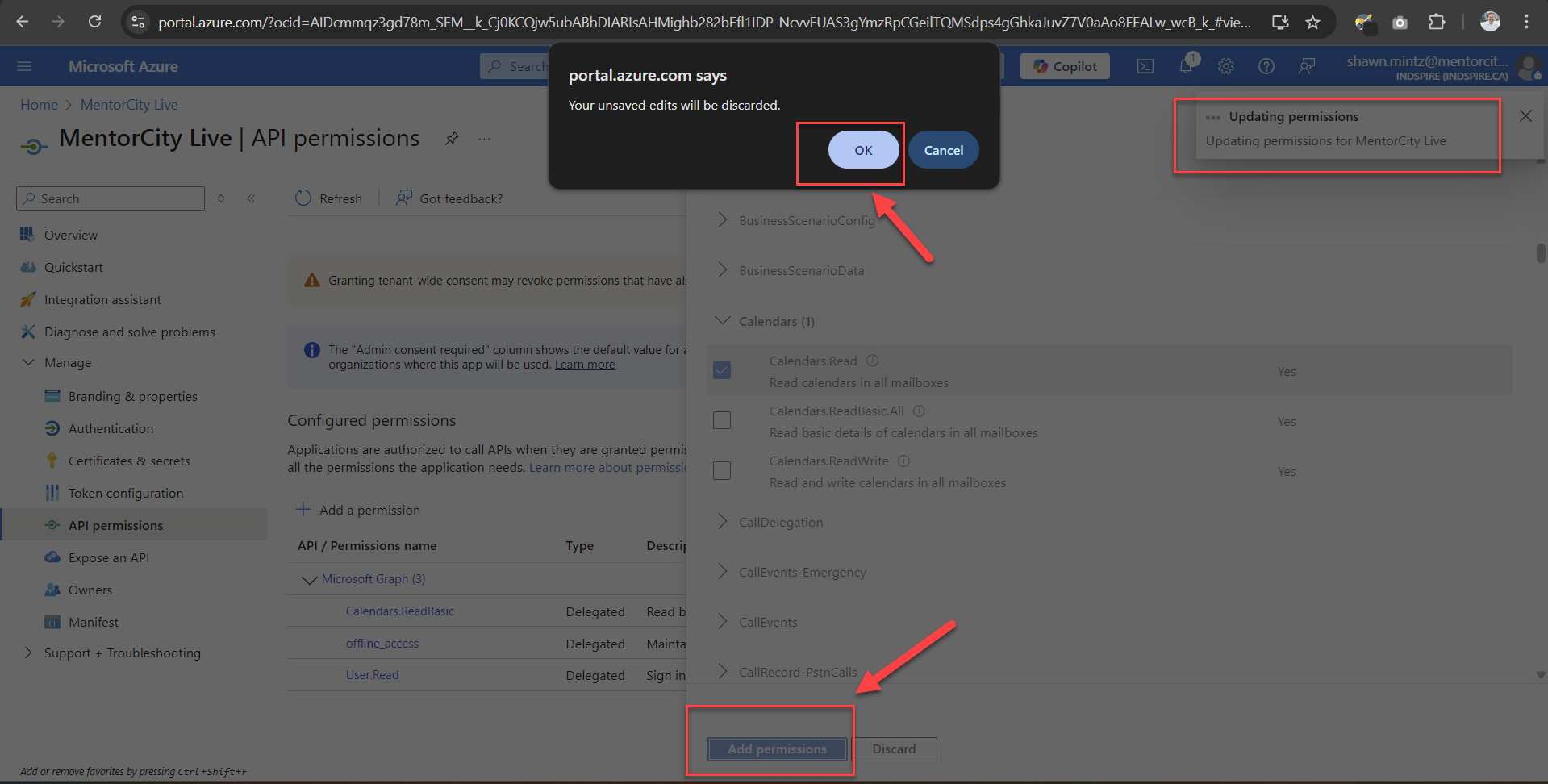The height and width of the screenshot is (784, 1548).
Task: Expand the CallDelegation group
Action: click(x=722, y=521)
